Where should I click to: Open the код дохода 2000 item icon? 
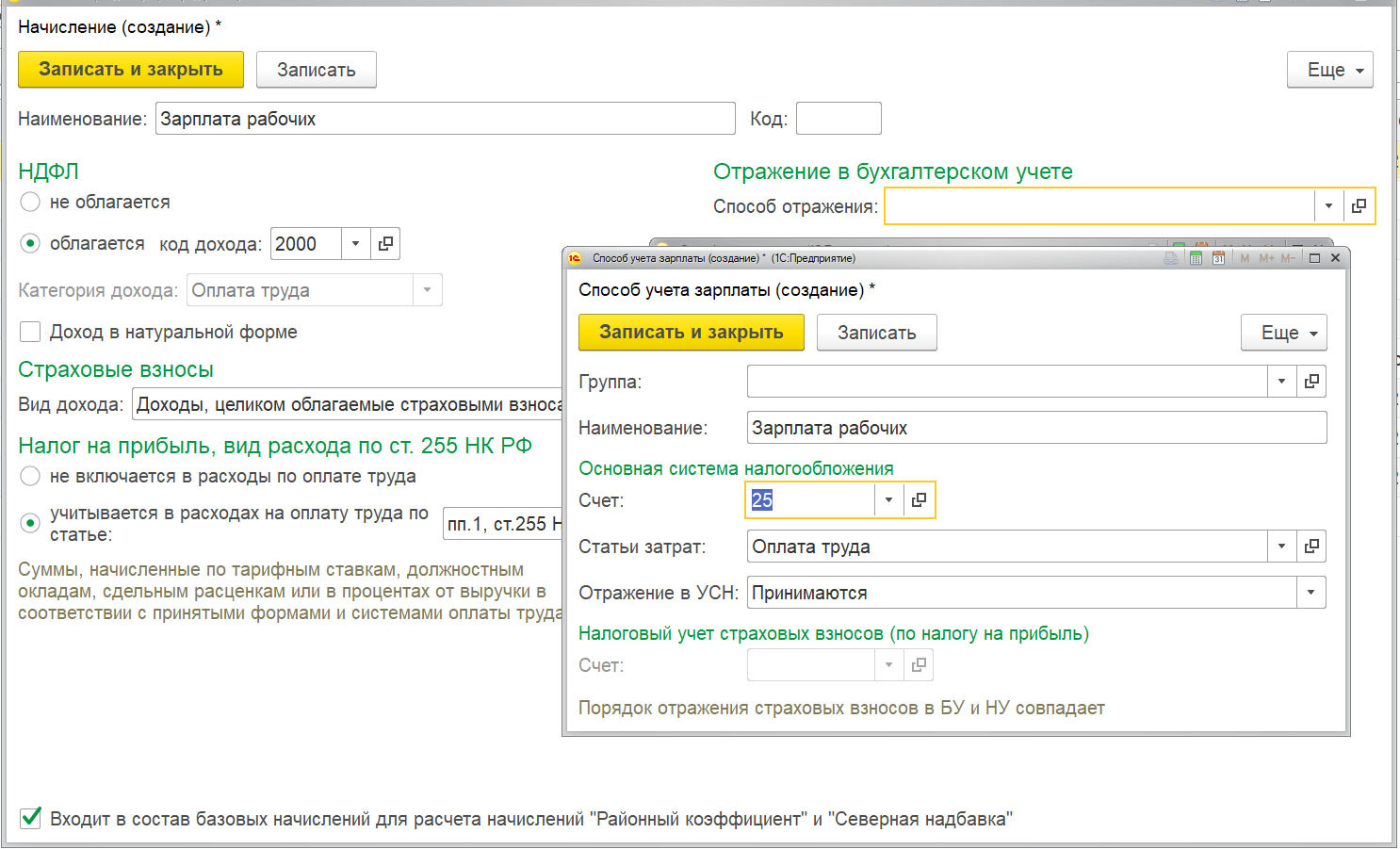click(x=385, y=244)
